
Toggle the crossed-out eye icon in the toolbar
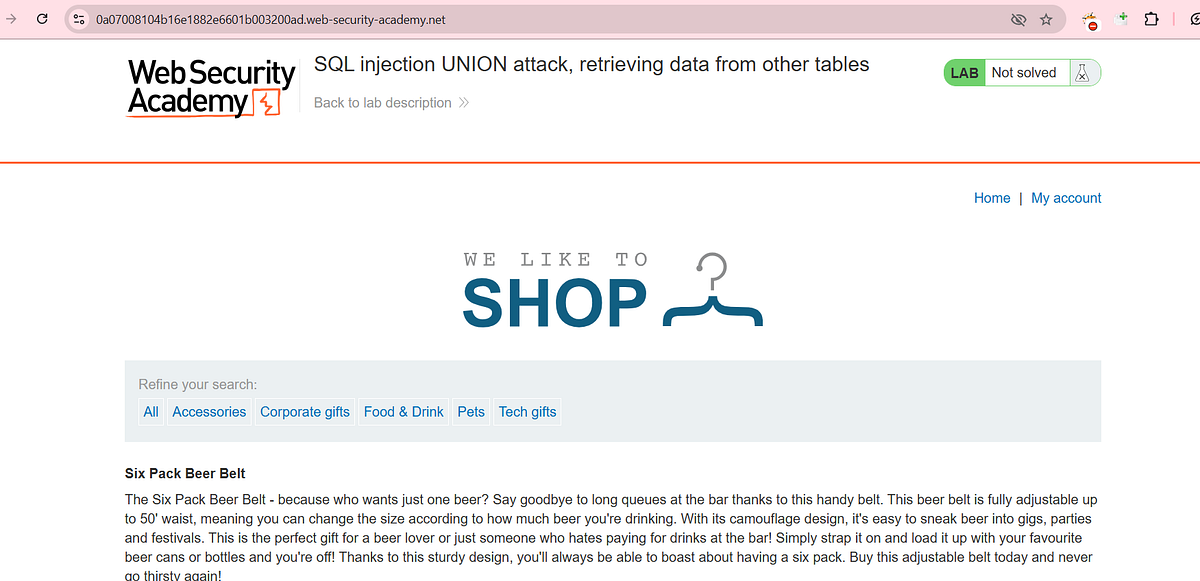(x=1018, y=19)
